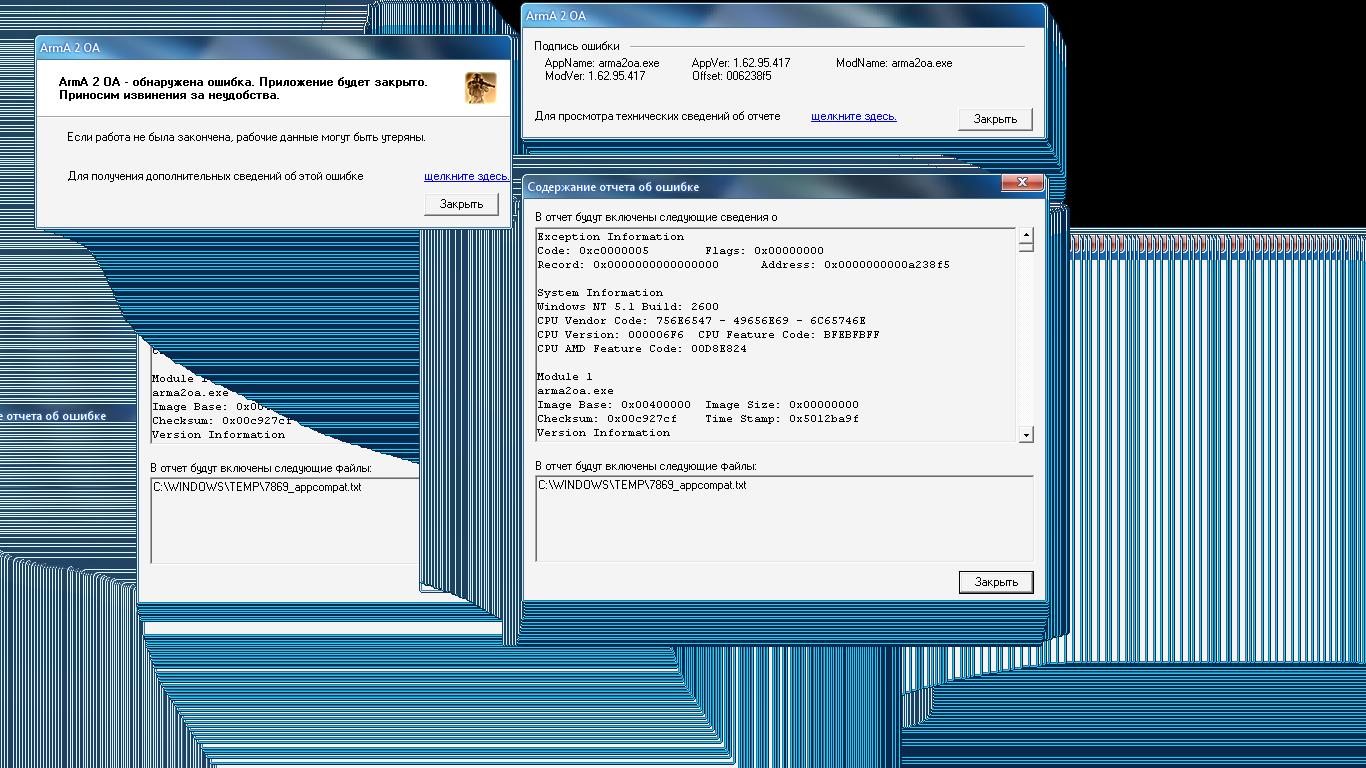Viewport: 1366px width, 768px height.
Task: Click the "следующие файлы" label in the background report window
Action: tap(261, 468)
